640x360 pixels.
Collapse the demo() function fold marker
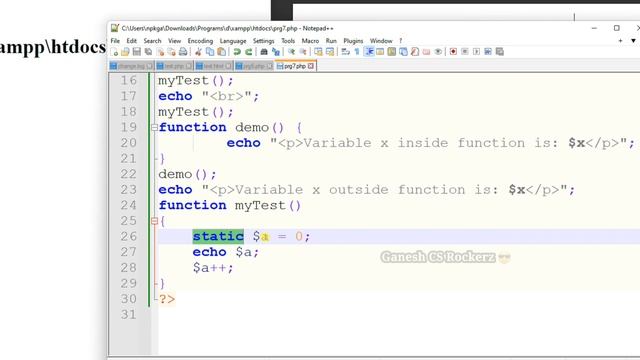tap(154, 128)
